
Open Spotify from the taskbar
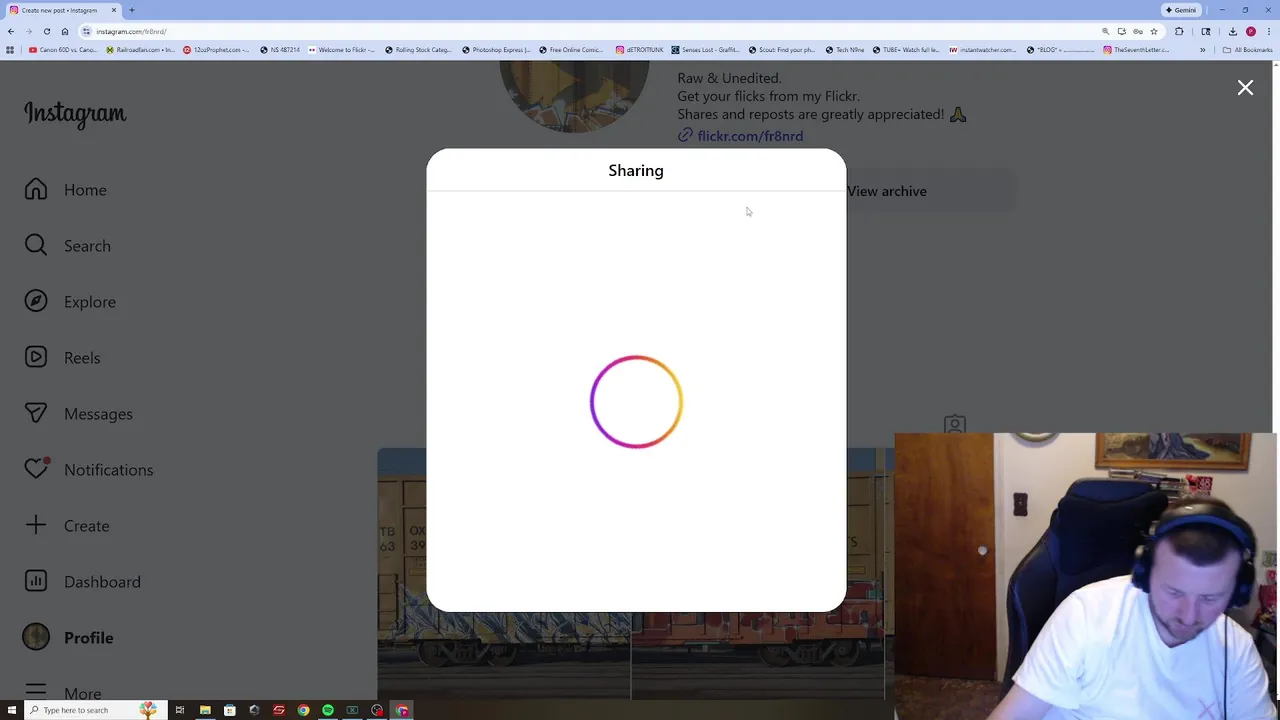(x=327, y=710)
